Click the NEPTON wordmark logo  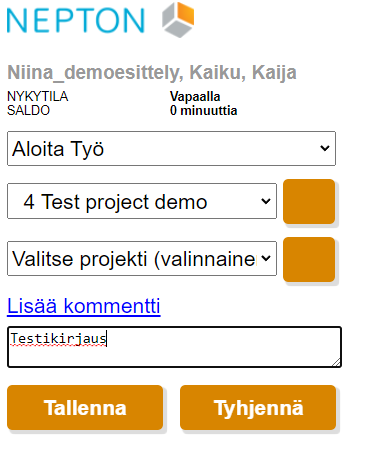(76, 21)
